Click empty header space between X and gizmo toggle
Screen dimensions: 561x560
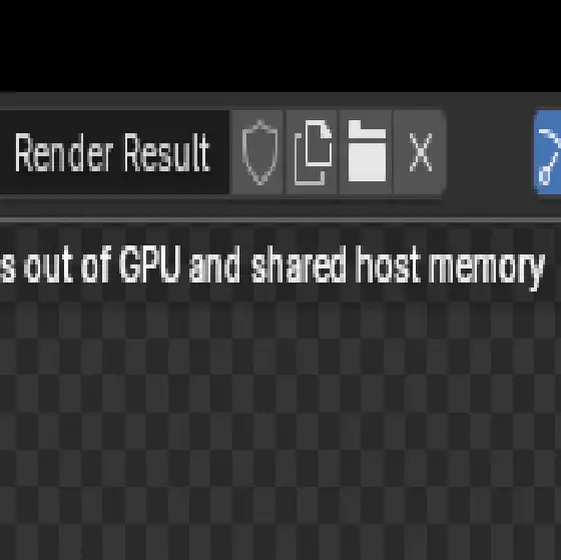tap(490, 152)
